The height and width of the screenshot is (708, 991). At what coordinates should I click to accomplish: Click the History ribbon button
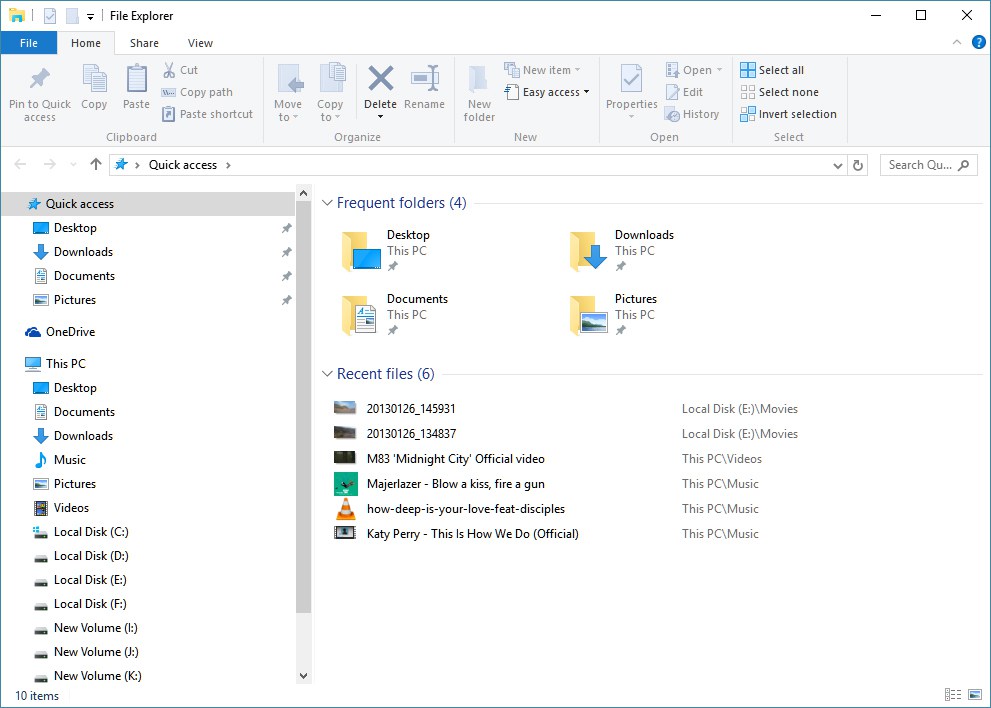click(x=692, y=114)
